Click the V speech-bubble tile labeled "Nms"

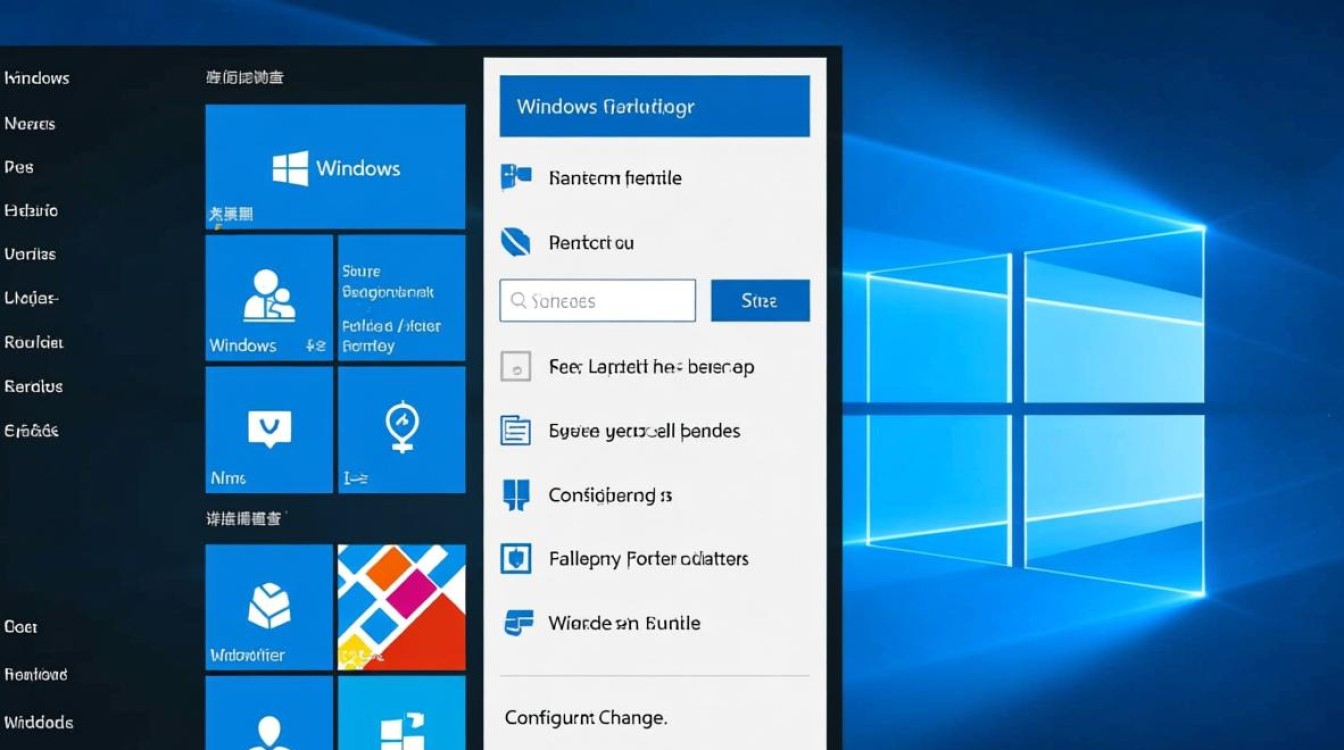pos(267,430)
